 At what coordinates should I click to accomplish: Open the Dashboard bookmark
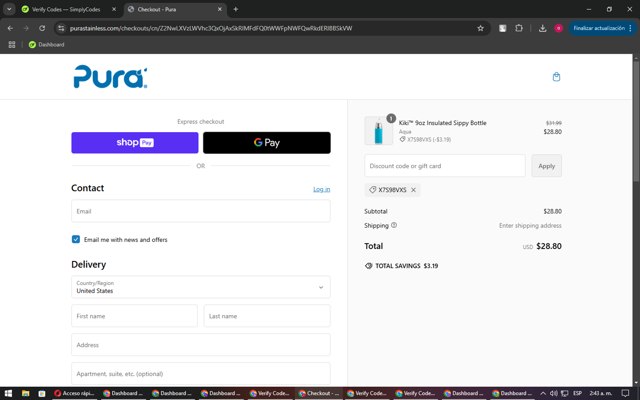coord(47,44)
